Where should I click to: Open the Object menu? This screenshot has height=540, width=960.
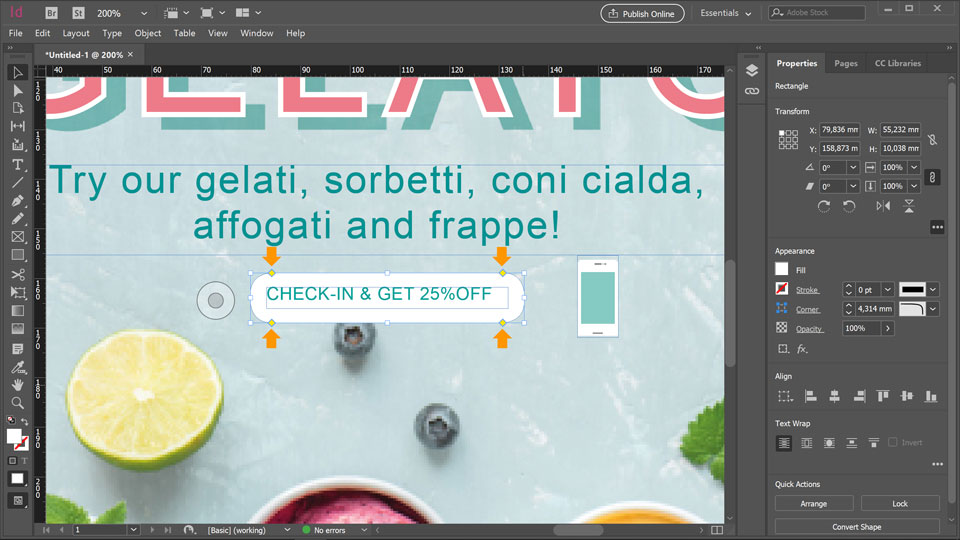pos(148,33)
